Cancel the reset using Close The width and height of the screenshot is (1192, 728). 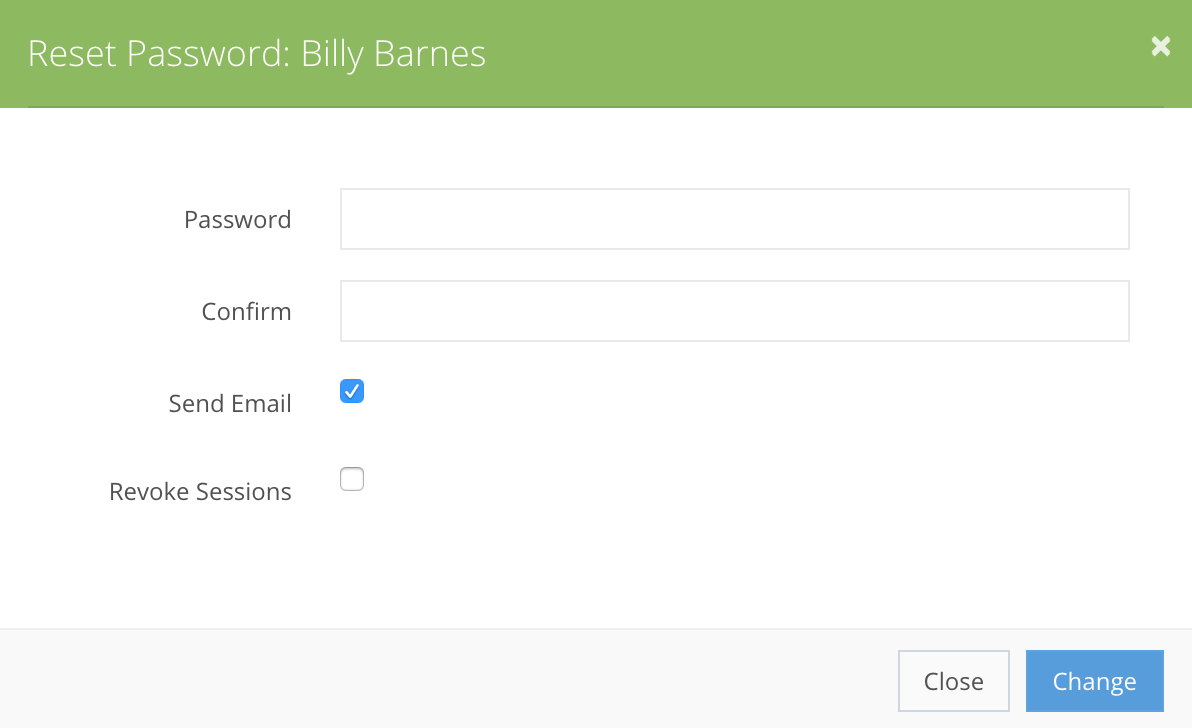point(953,681)
